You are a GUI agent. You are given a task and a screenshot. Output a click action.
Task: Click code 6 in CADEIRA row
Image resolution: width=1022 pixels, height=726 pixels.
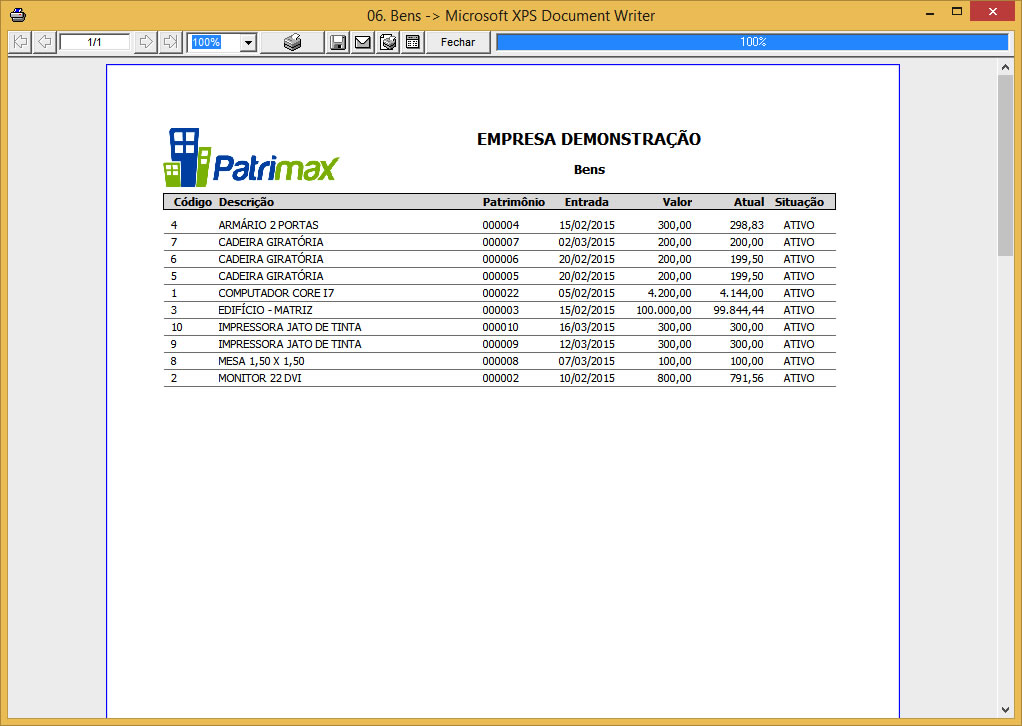point(173,259)
